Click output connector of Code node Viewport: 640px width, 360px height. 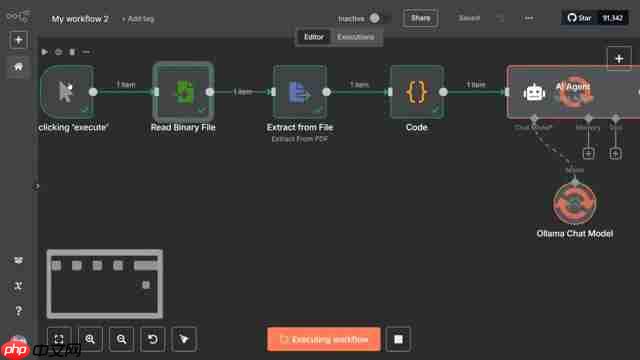443,92
